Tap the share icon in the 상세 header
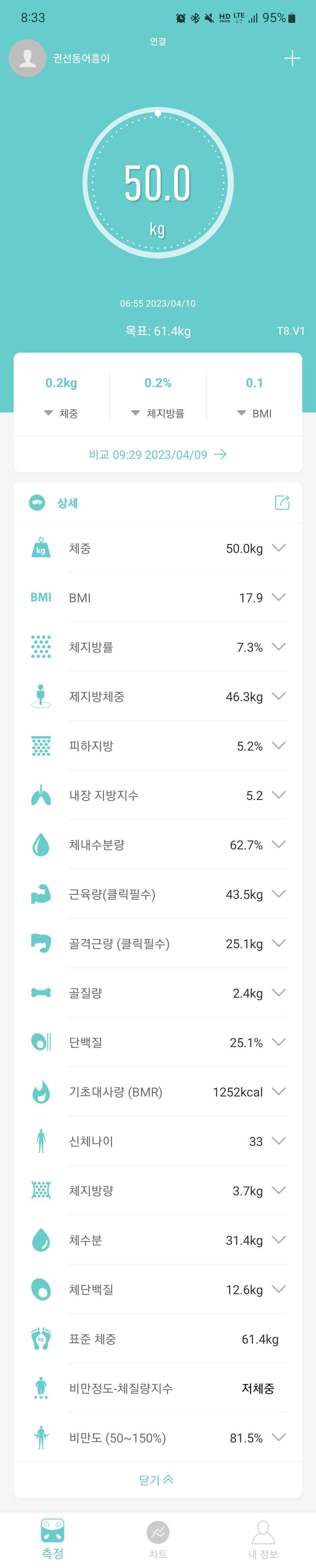The image size is (316, 1568). pos(282,502)
